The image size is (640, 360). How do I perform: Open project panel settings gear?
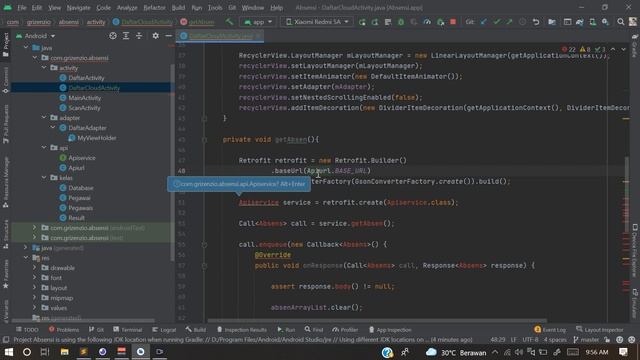pyautogui.click(x=156, y=36)
